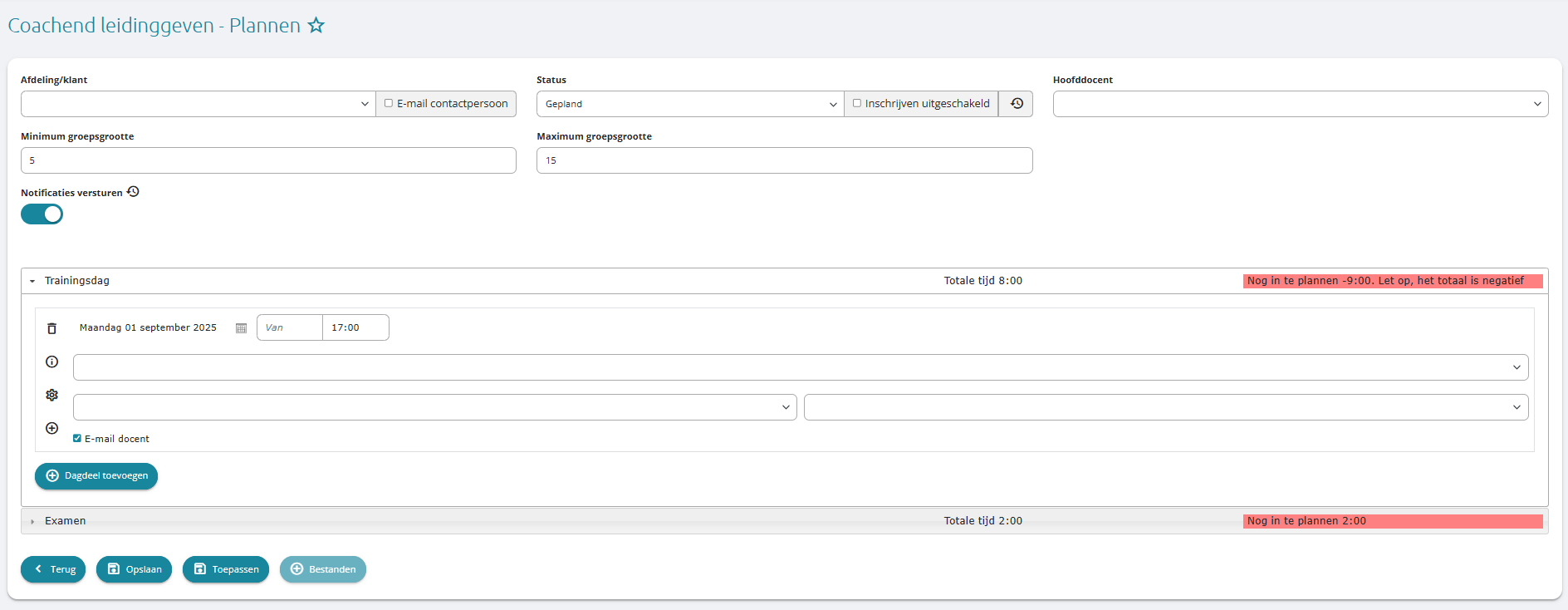Screen dimensions: 1568x610
Task: Click the Van start time field
Action: [290, 327]
